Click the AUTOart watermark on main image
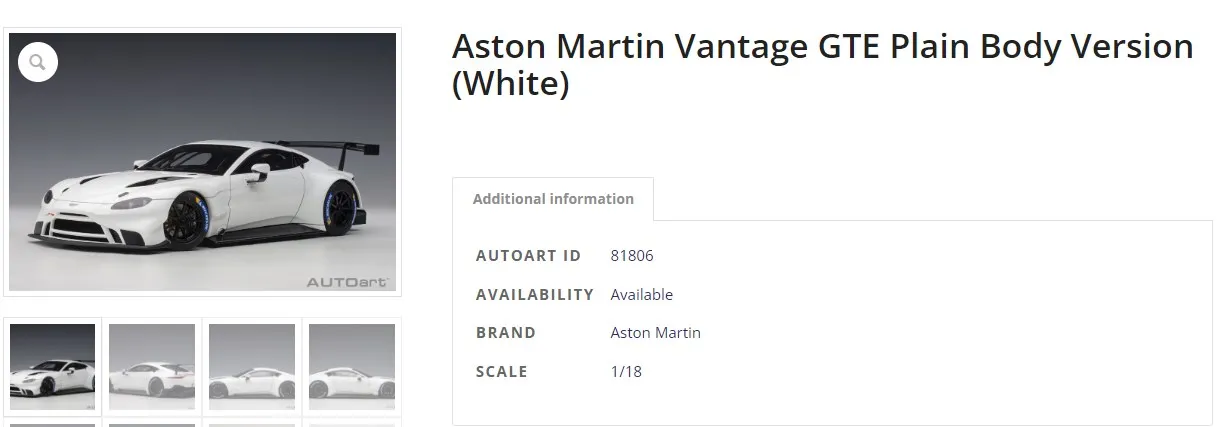 click(346, 282)
